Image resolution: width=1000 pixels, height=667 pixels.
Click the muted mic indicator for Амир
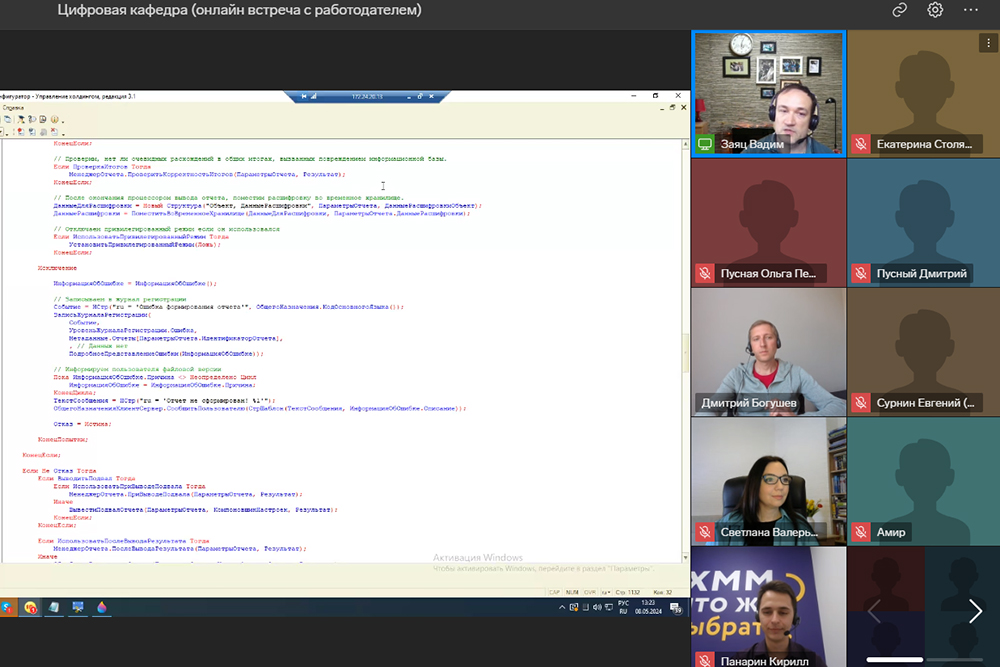tap(860, 532)
